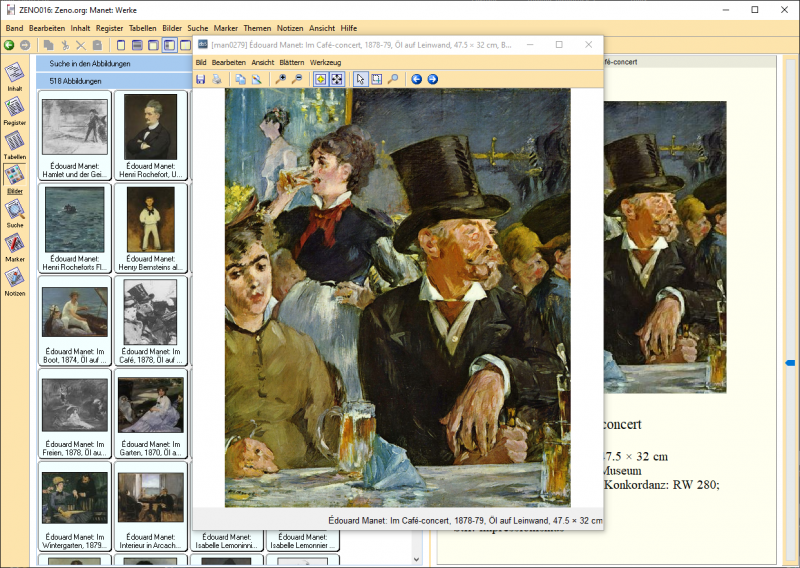This screenshot has height=568, width=800.
Task: Zoom in with the plus magnifier icon
Action: click(x=281, y=79)
